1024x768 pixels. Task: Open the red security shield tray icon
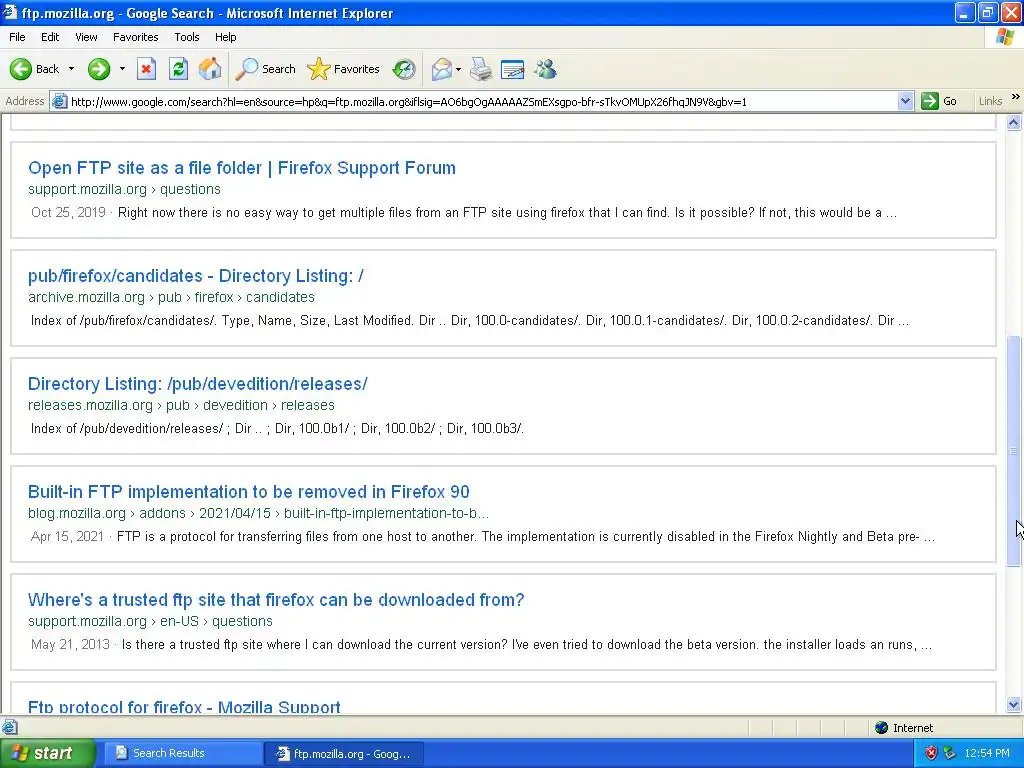tap(931, 753)
